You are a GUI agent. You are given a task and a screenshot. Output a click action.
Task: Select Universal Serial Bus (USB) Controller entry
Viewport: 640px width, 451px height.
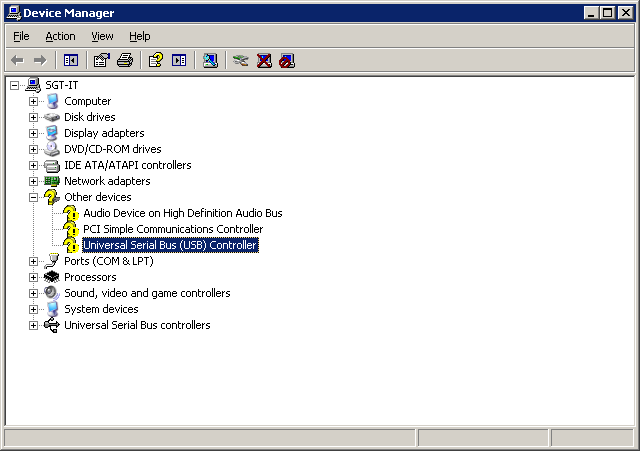point(171,245)
